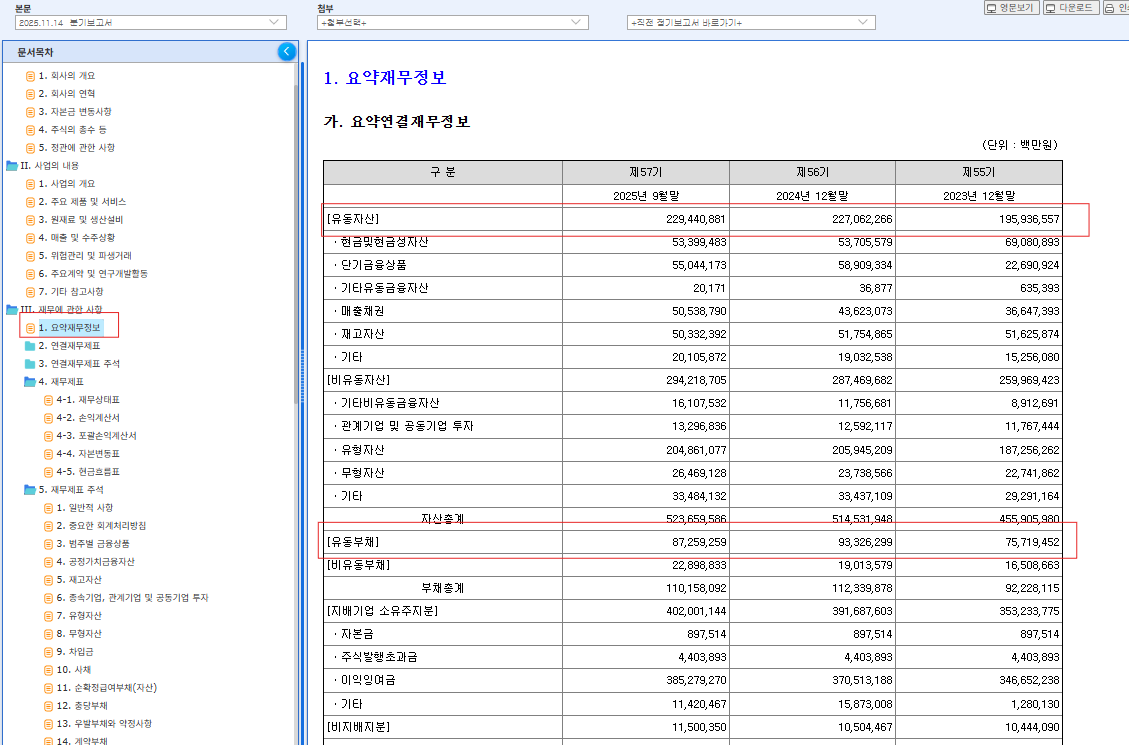The width and height of the screenshot is (1129, 745).
Task: Click document icon beside 9. 차입금
Action: 48,652
